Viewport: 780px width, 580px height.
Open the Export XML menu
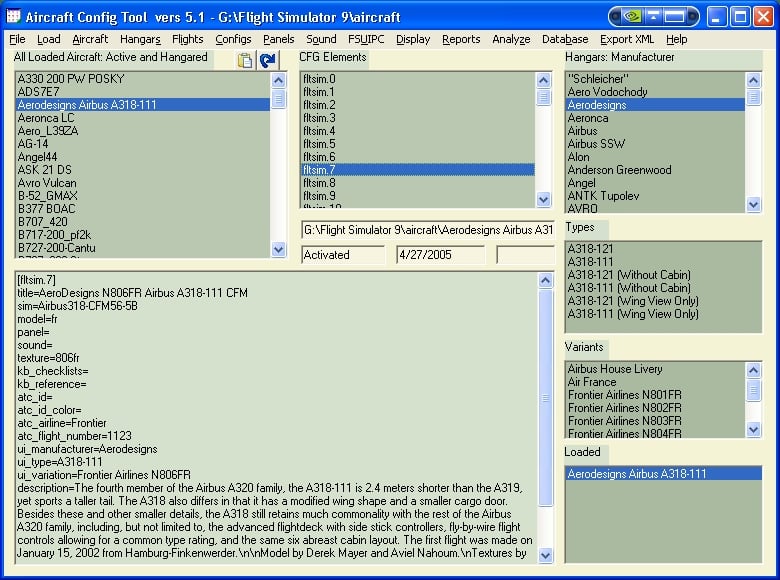627,39
